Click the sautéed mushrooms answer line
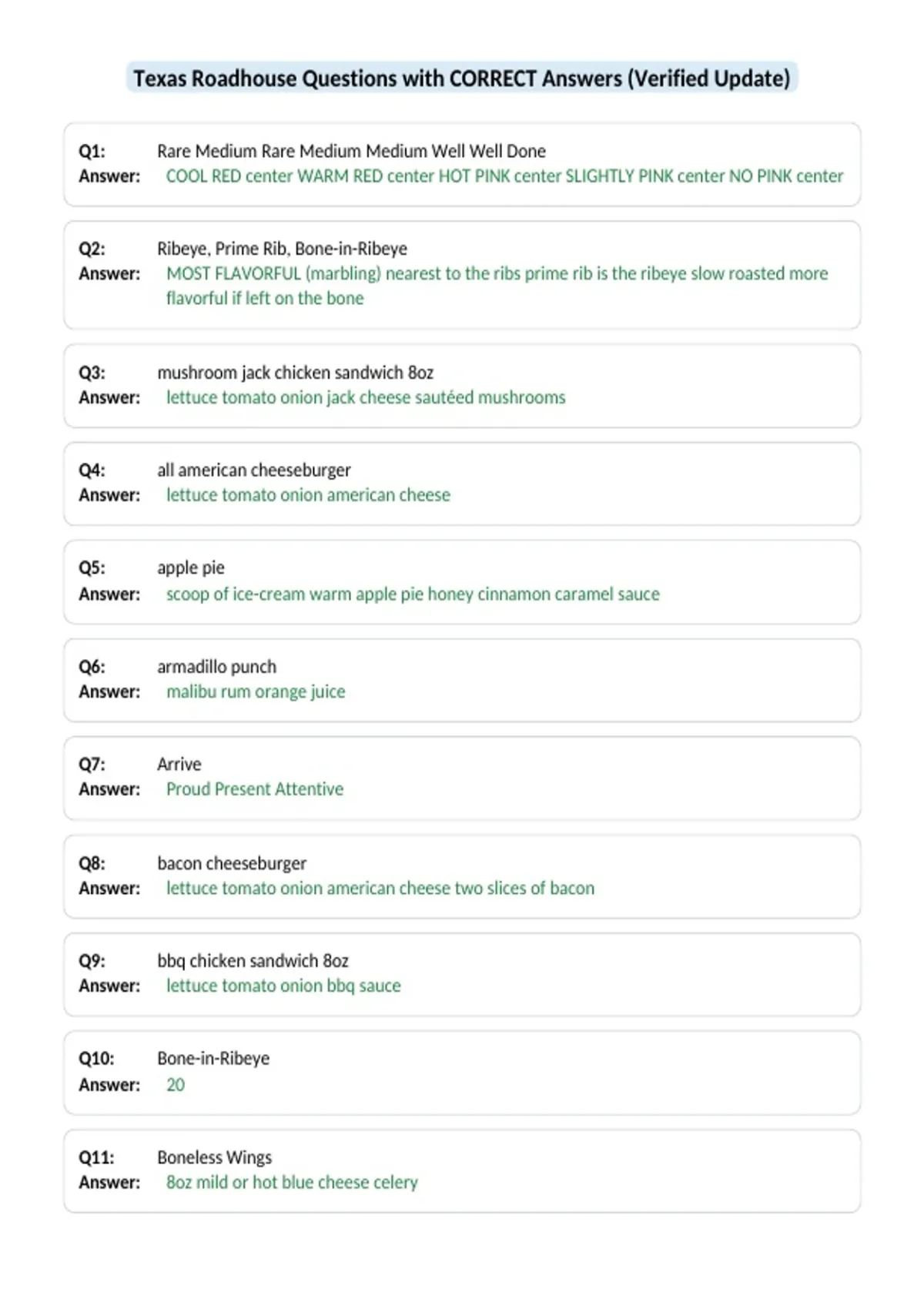 (366, 397)
